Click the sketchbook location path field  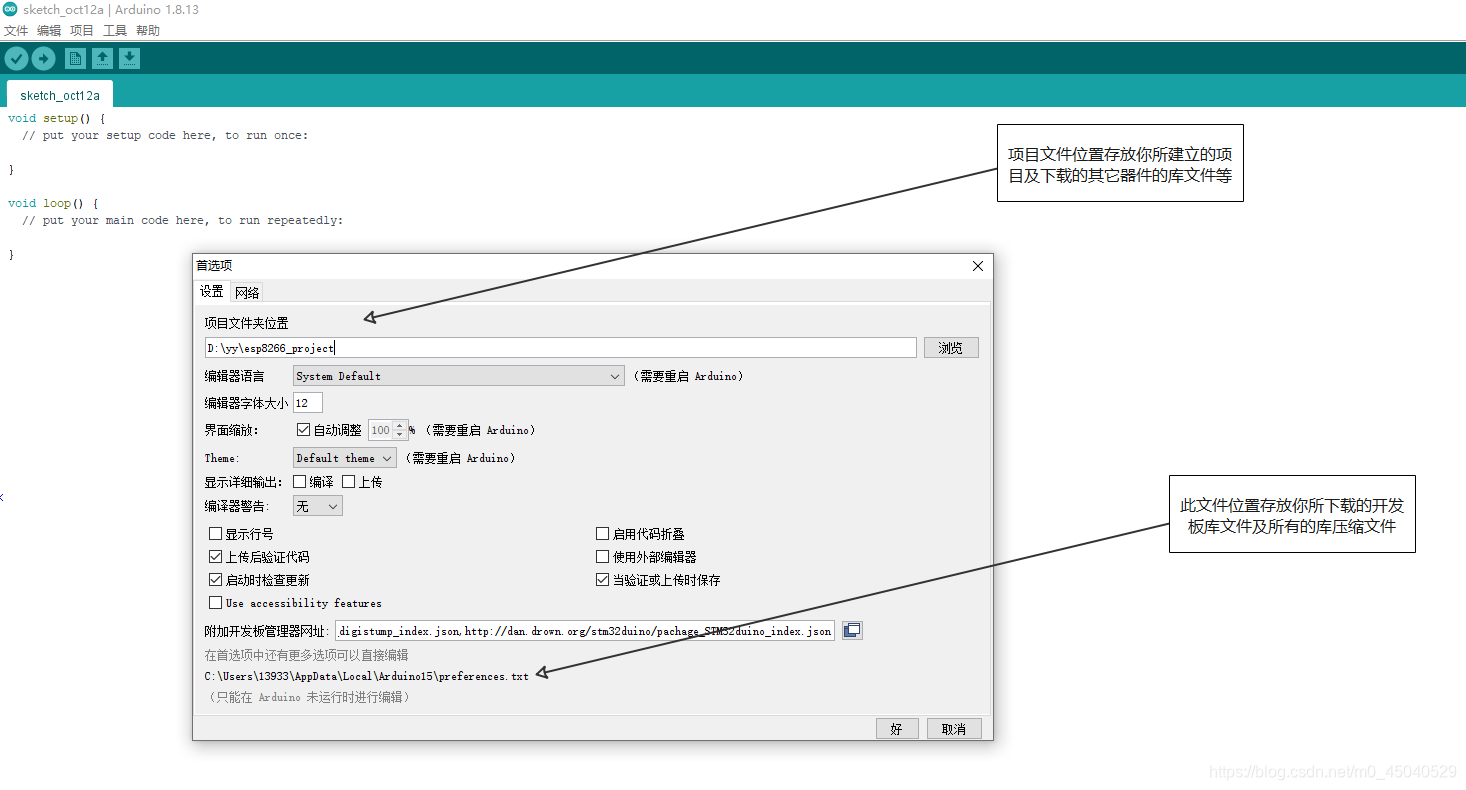tap(560, 348)
